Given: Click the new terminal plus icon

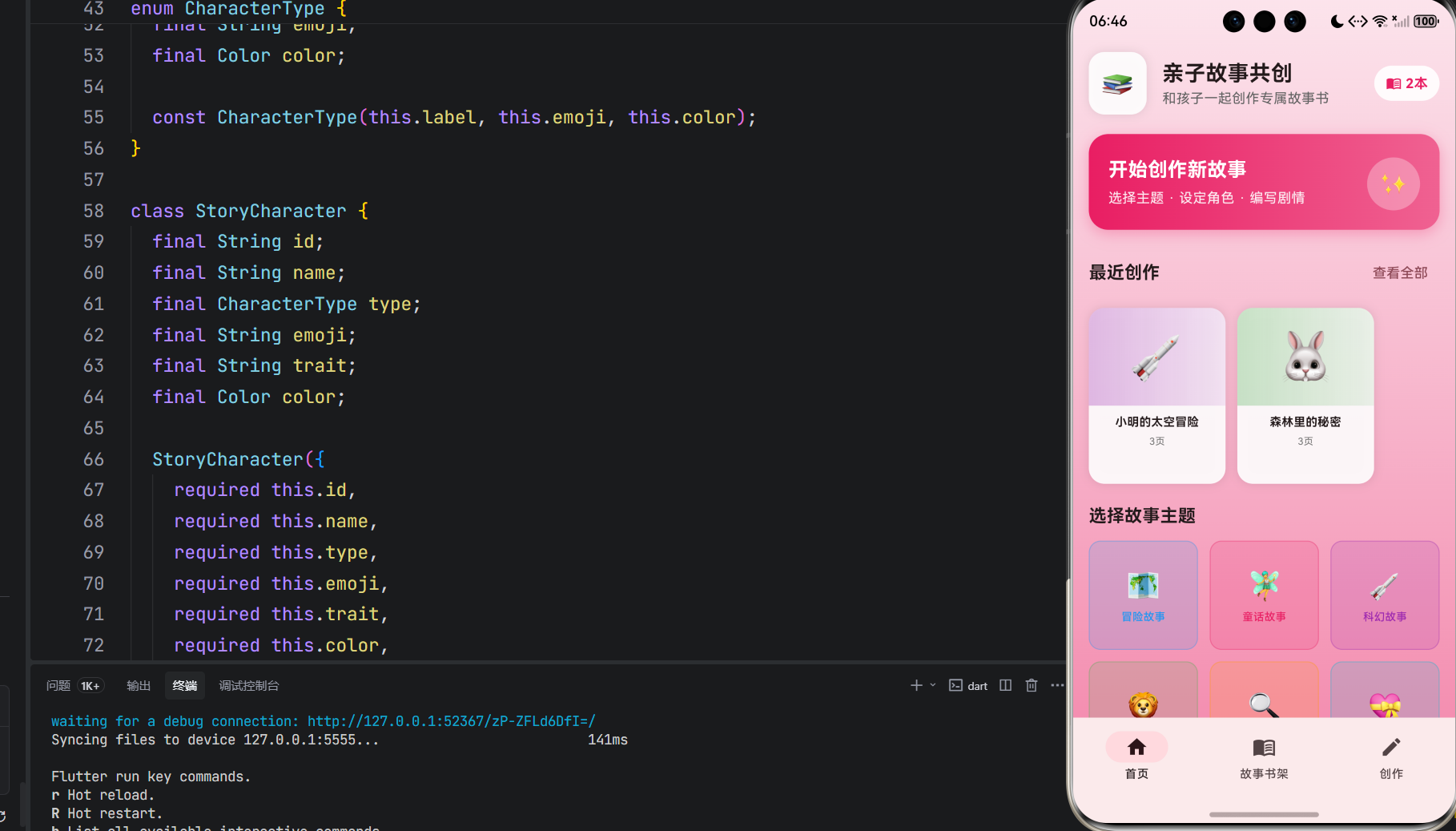Looking at the screenshot, I should 916,685.
